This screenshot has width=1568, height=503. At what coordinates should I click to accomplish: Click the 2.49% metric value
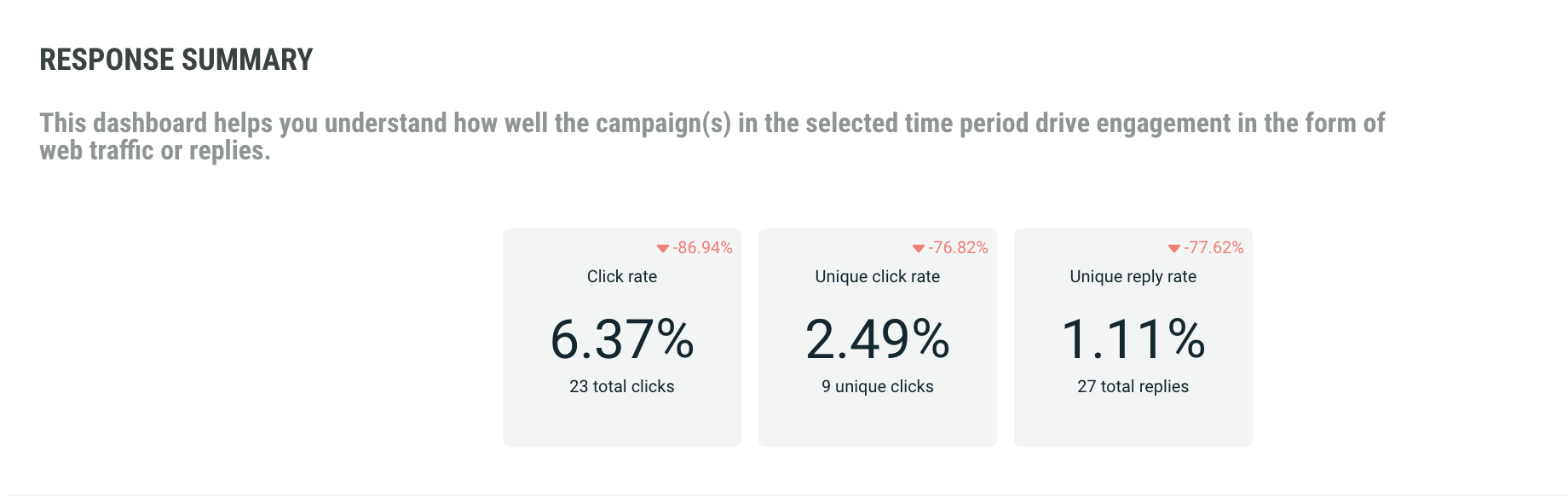pos(877,338)
